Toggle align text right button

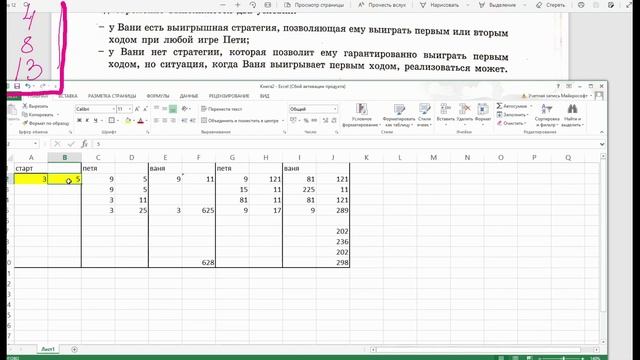click(173, 120)
